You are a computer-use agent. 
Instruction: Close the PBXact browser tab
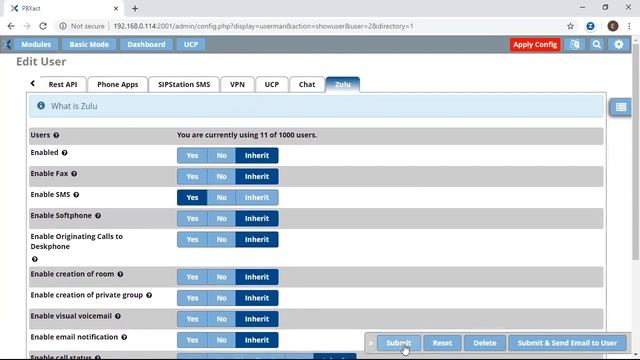click(116, 8)
